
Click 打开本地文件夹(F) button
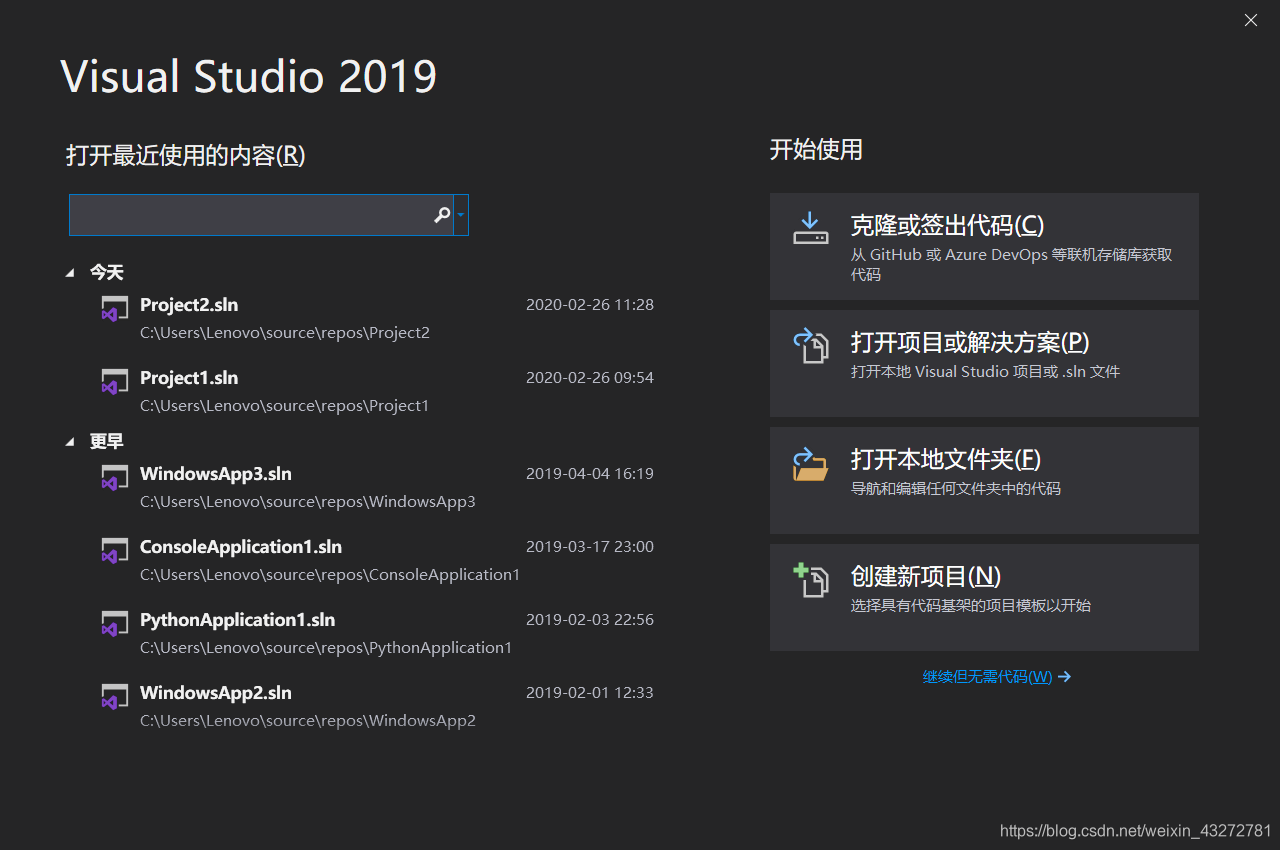click(x=984, y=480)
